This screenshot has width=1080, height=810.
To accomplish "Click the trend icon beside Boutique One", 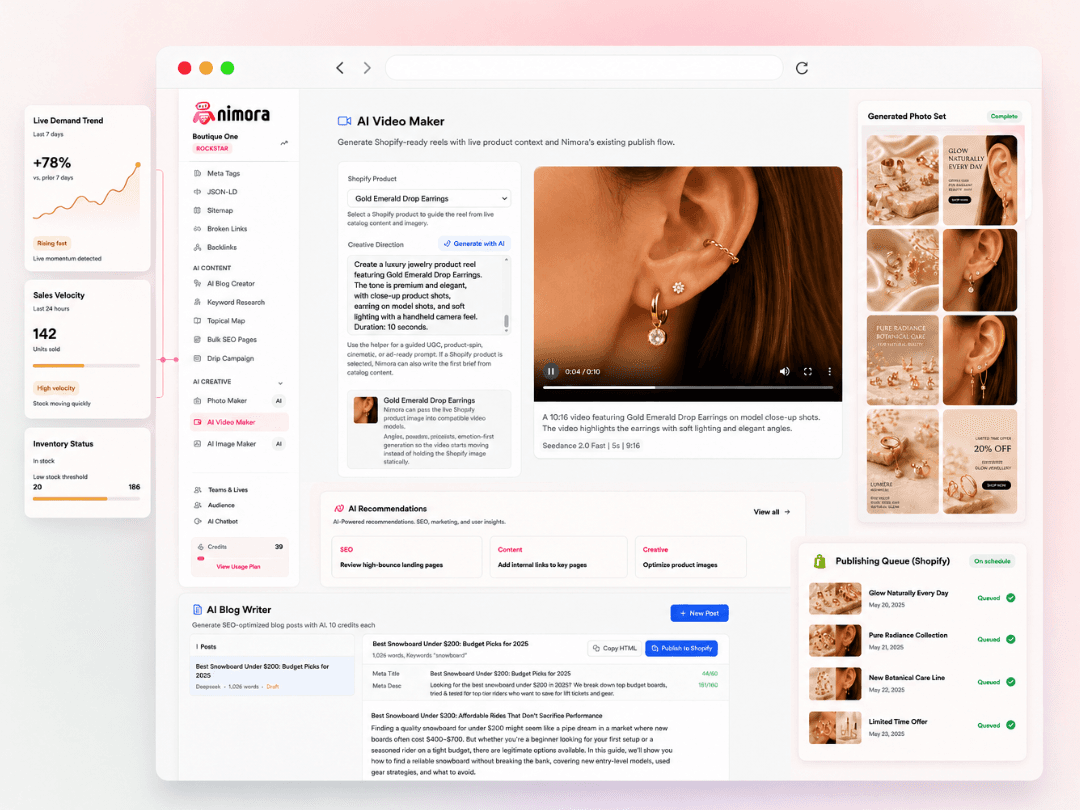I will [284, 143].
